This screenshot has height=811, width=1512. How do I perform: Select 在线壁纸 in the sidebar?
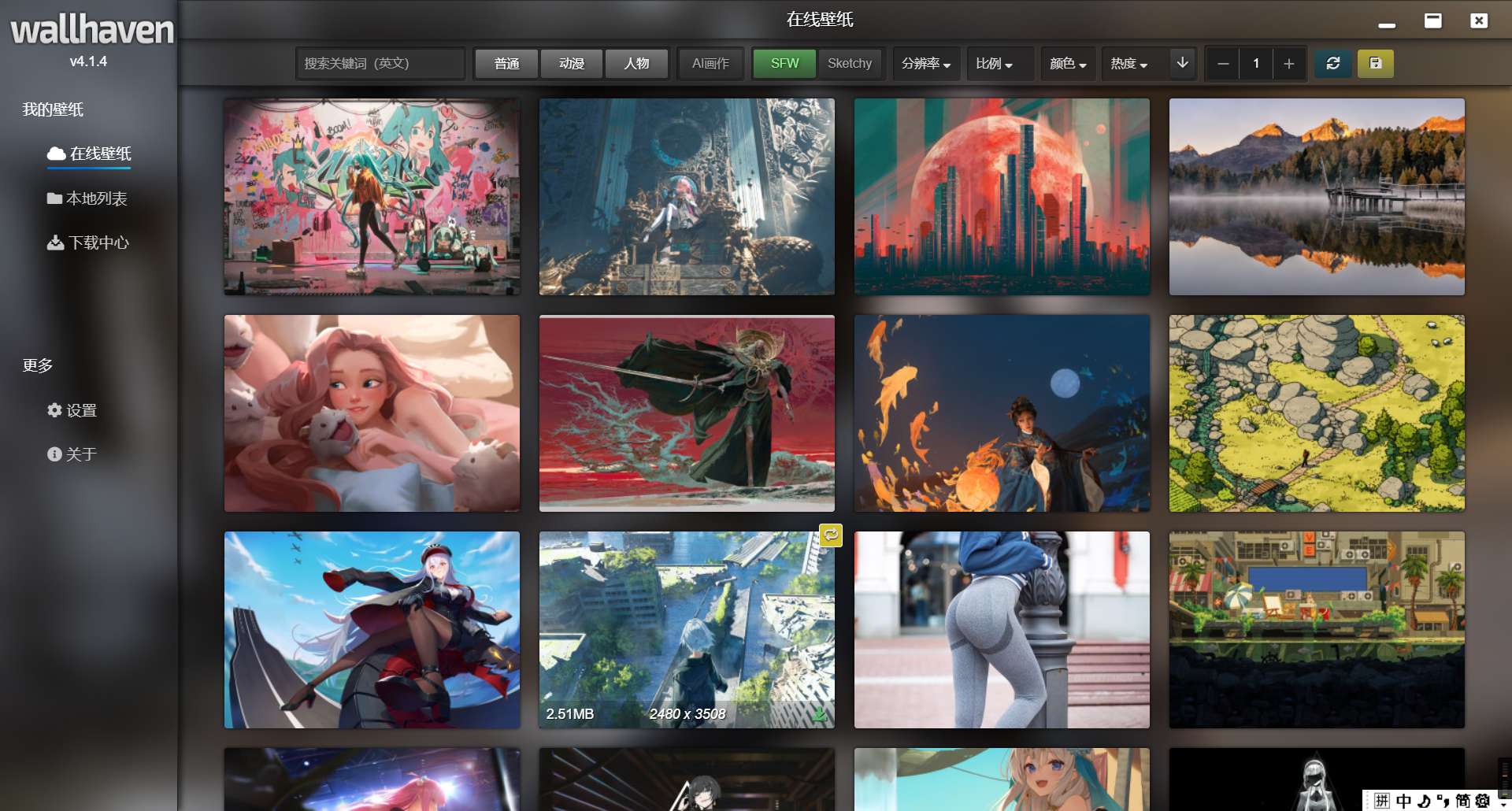pyautogui.click(x=89, y=154)
